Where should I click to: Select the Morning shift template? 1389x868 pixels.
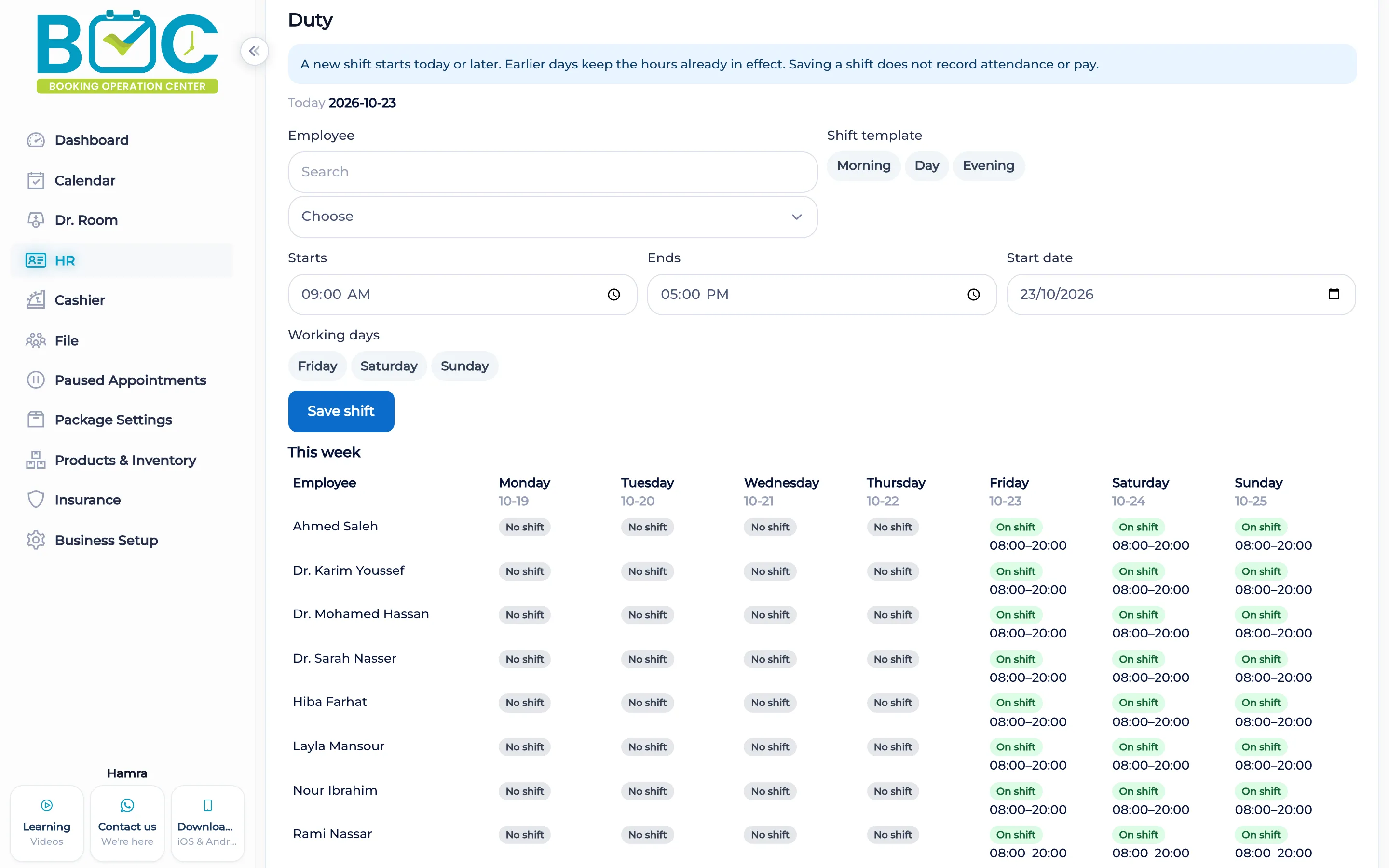click(x=863, y=166)
